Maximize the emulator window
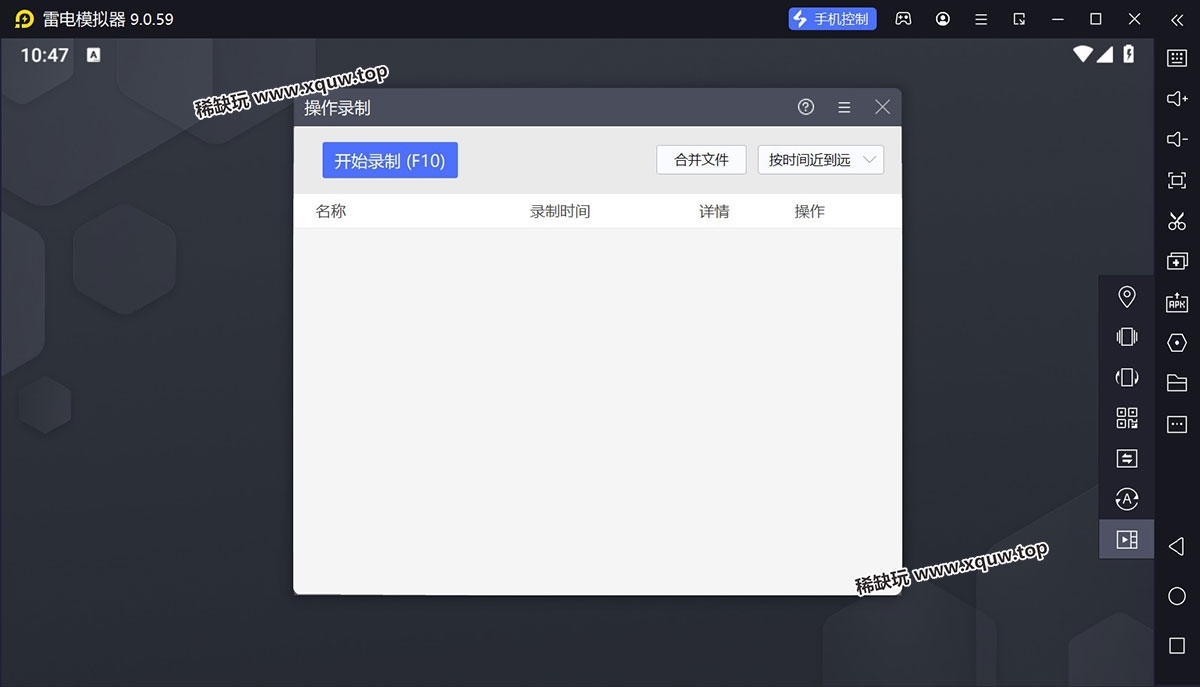The width and height of the screenshot is (1200, 687). pyautogui.click(x=1096, y=19)
